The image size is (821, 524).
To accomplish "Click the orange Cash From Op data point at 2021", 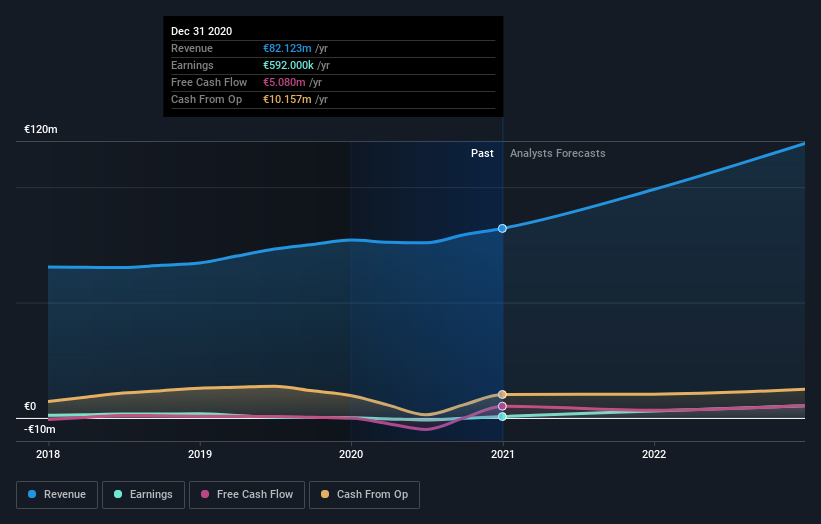I will pos(502,394).
